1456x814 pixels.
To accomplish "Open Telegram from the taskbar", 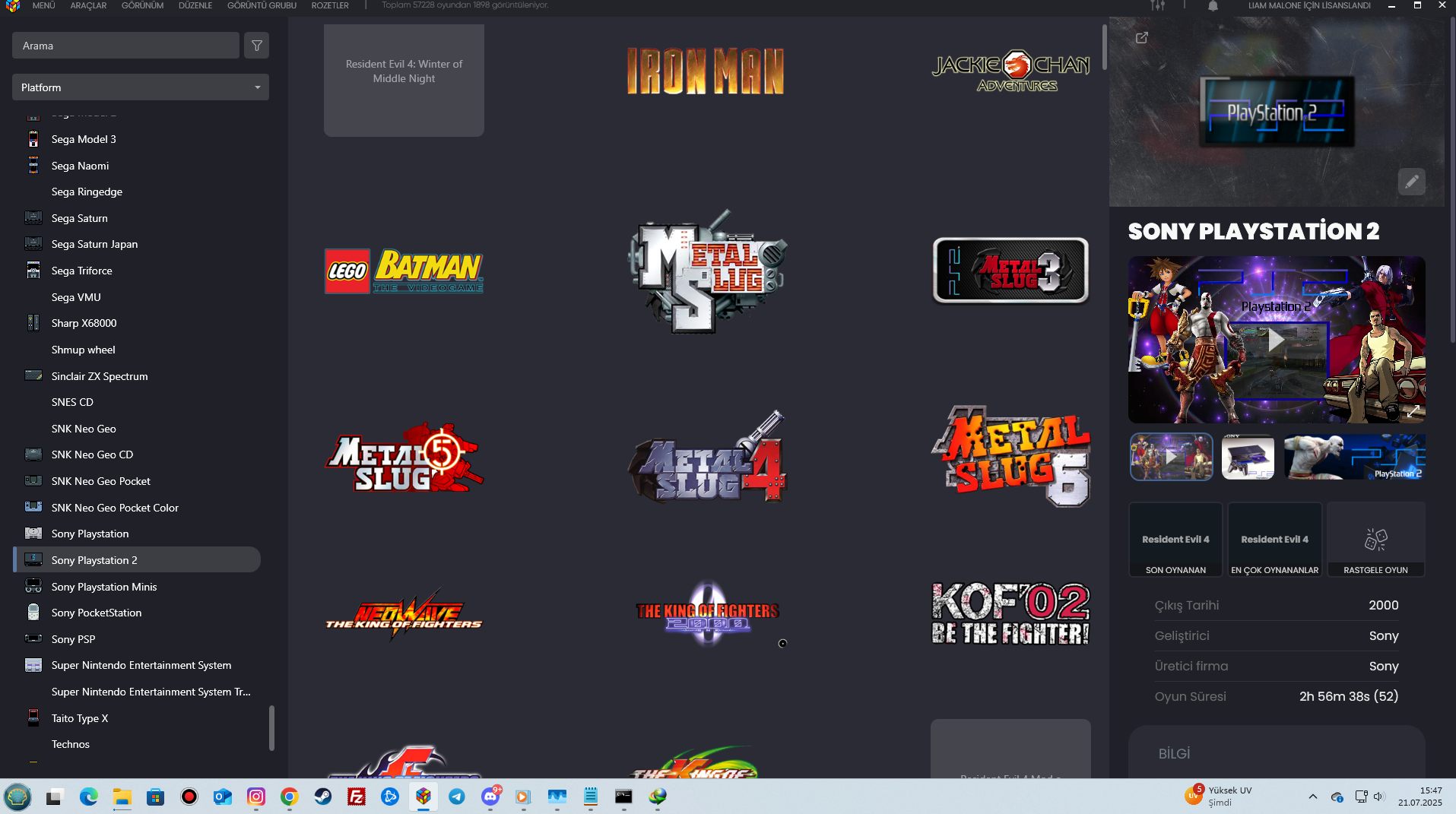I will tap(457, 797).
